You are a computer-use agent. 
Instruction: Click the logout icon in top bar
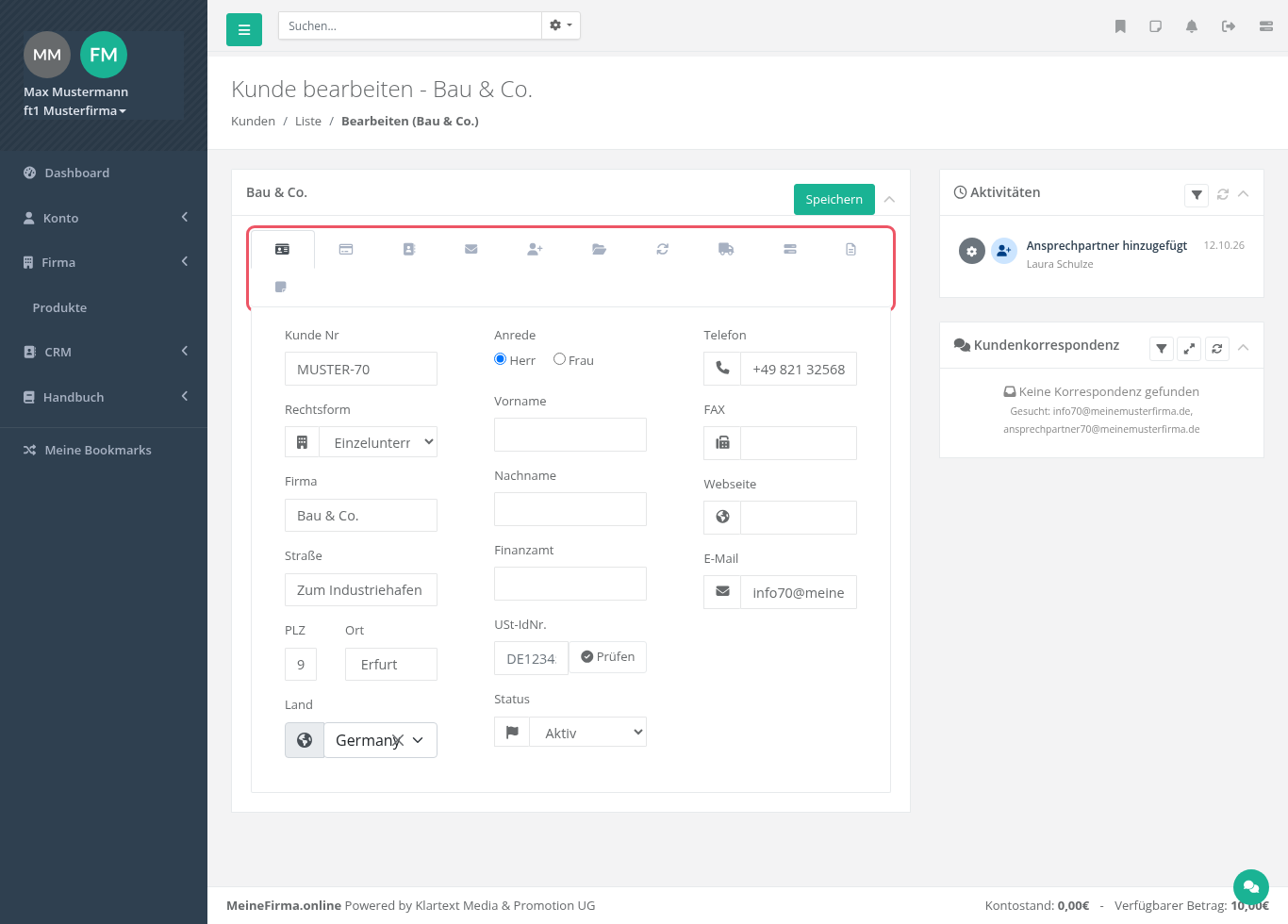point(1229,26)
